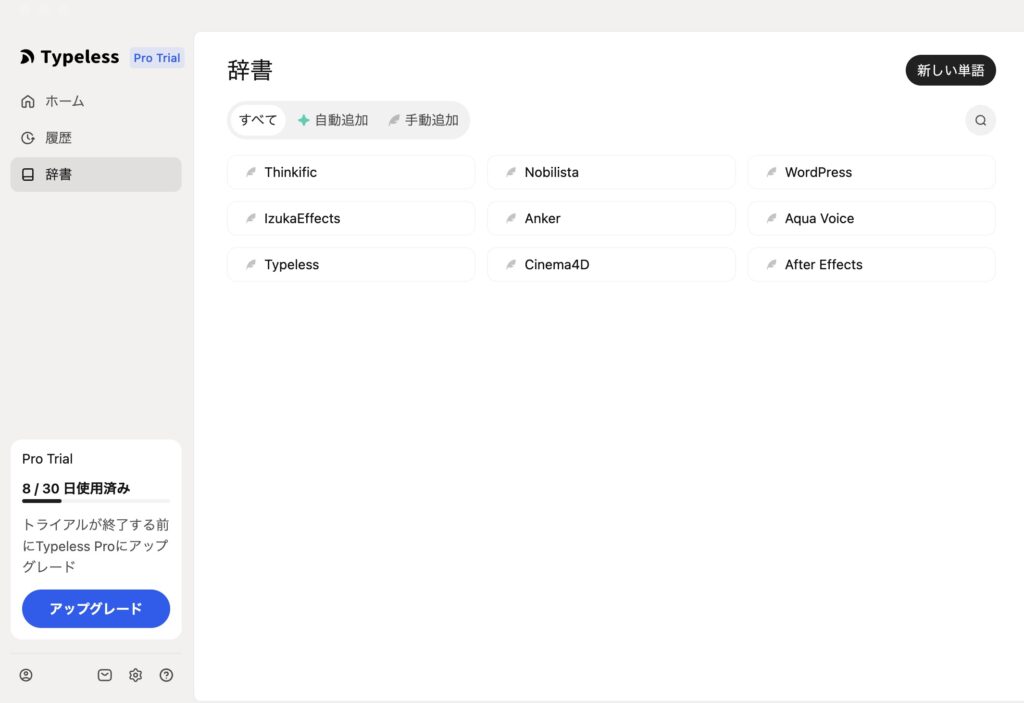Click the Pro Trial badge near logo
This screenshot has height=703, width=1024.
click(x=157, y=58)
